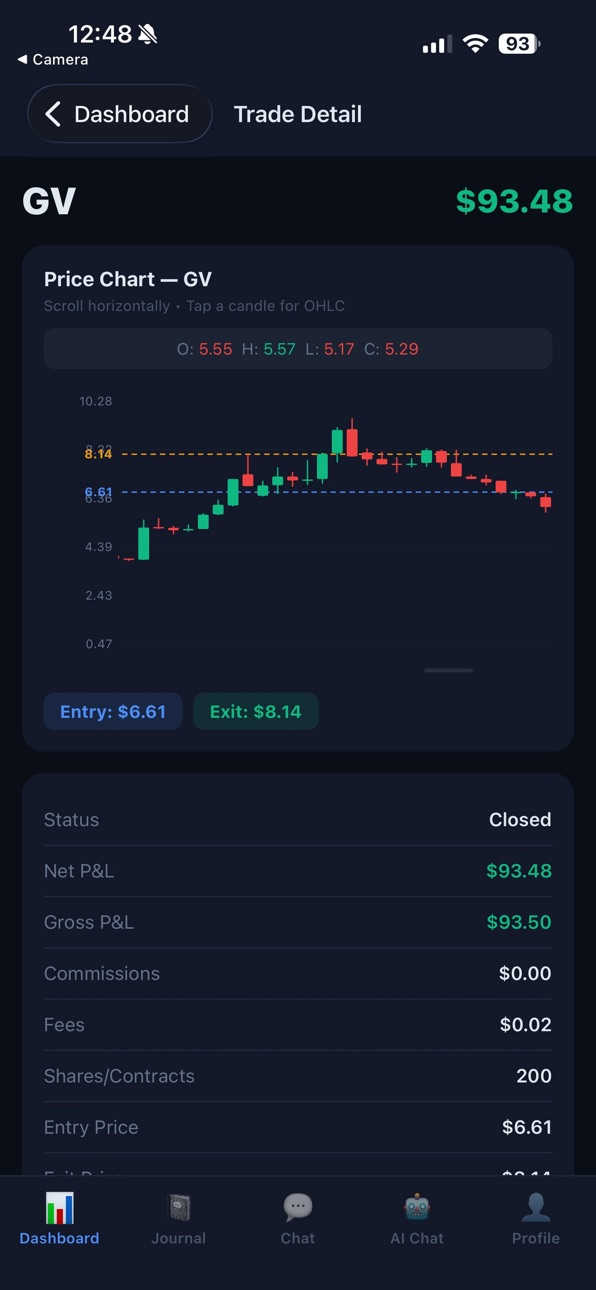
Task: Open the Journal notebook icon
Action: (178, 1208)
